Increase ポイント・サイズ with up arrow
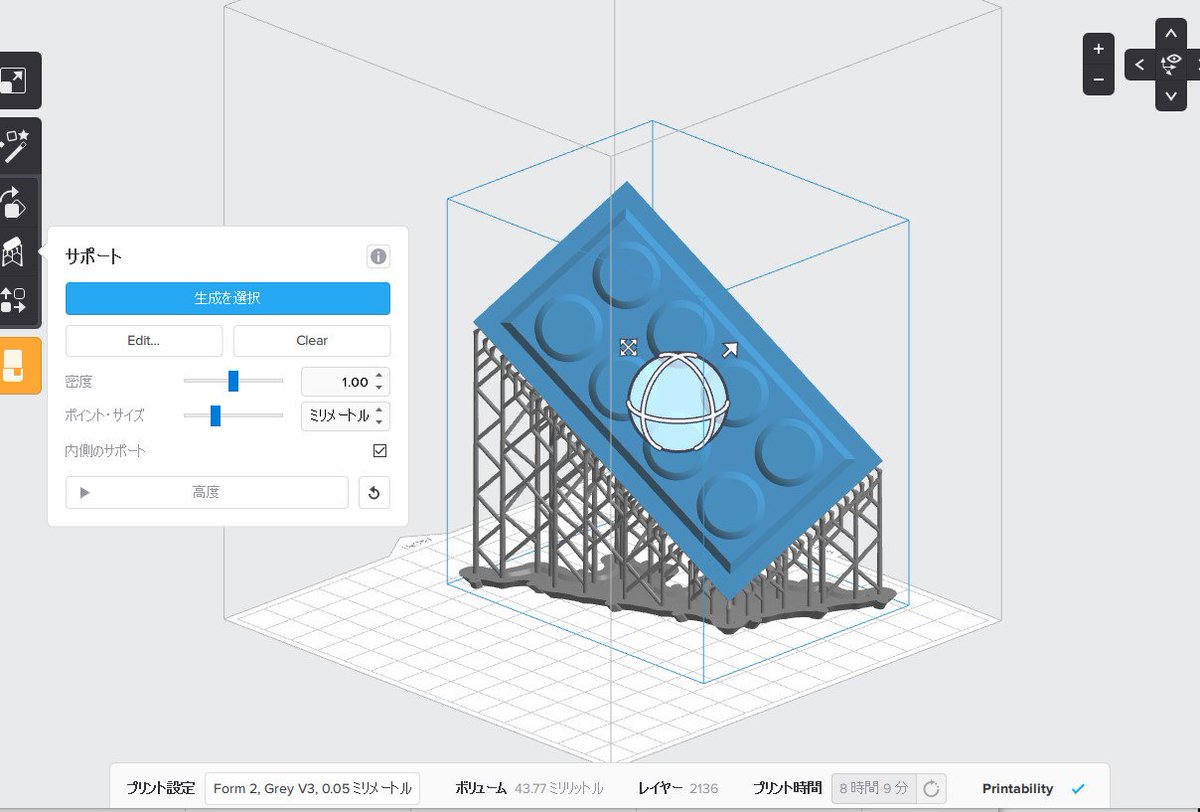The image size is (1200, 812). pyautogui.click(x=379, y=411)
